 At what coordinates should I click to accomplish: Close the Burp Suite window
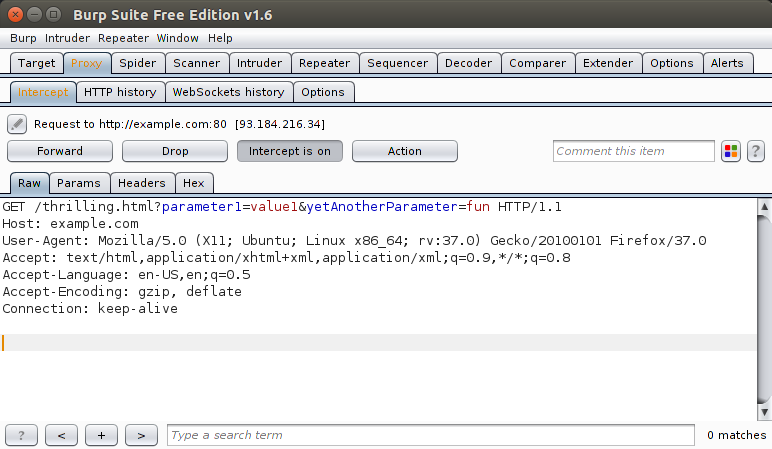[x=15, y=15]
